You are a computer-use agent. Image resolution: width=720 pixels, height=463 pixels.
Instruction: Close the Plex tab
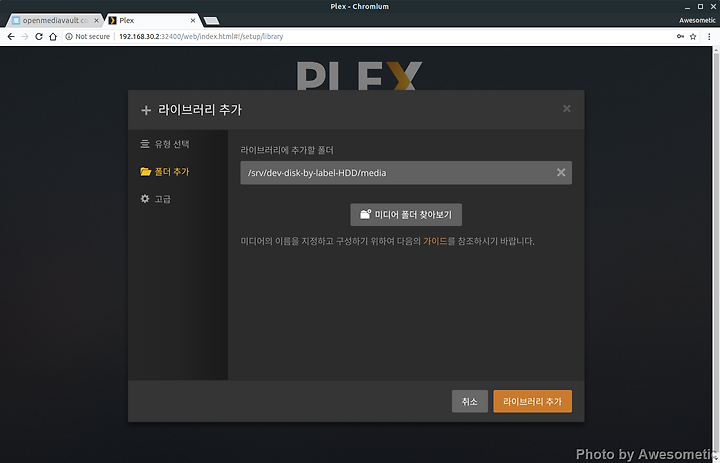click(x=193, y=20)
